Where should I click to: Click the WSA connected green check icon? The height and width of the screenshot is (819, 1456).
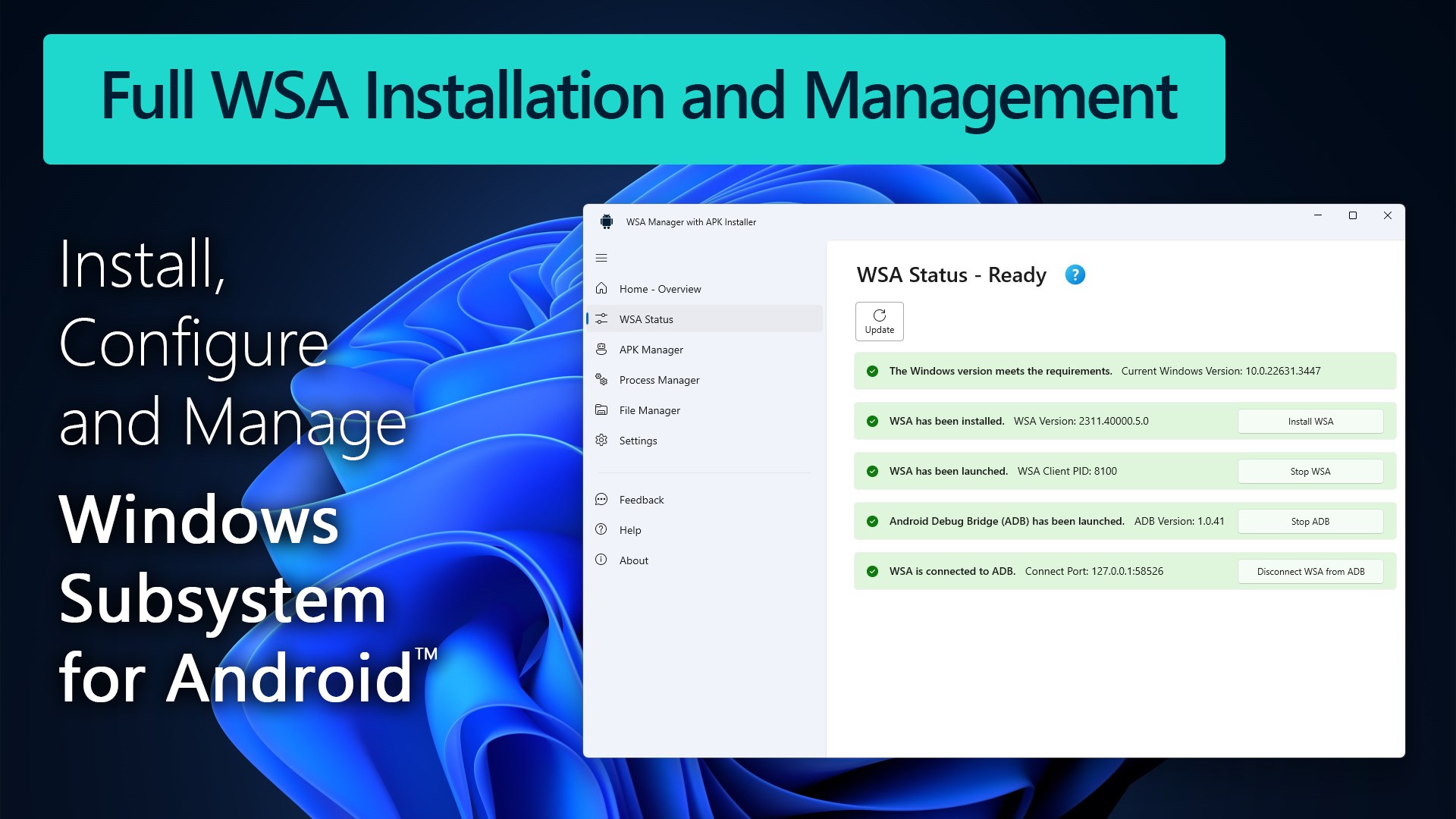tap(872, 571)
